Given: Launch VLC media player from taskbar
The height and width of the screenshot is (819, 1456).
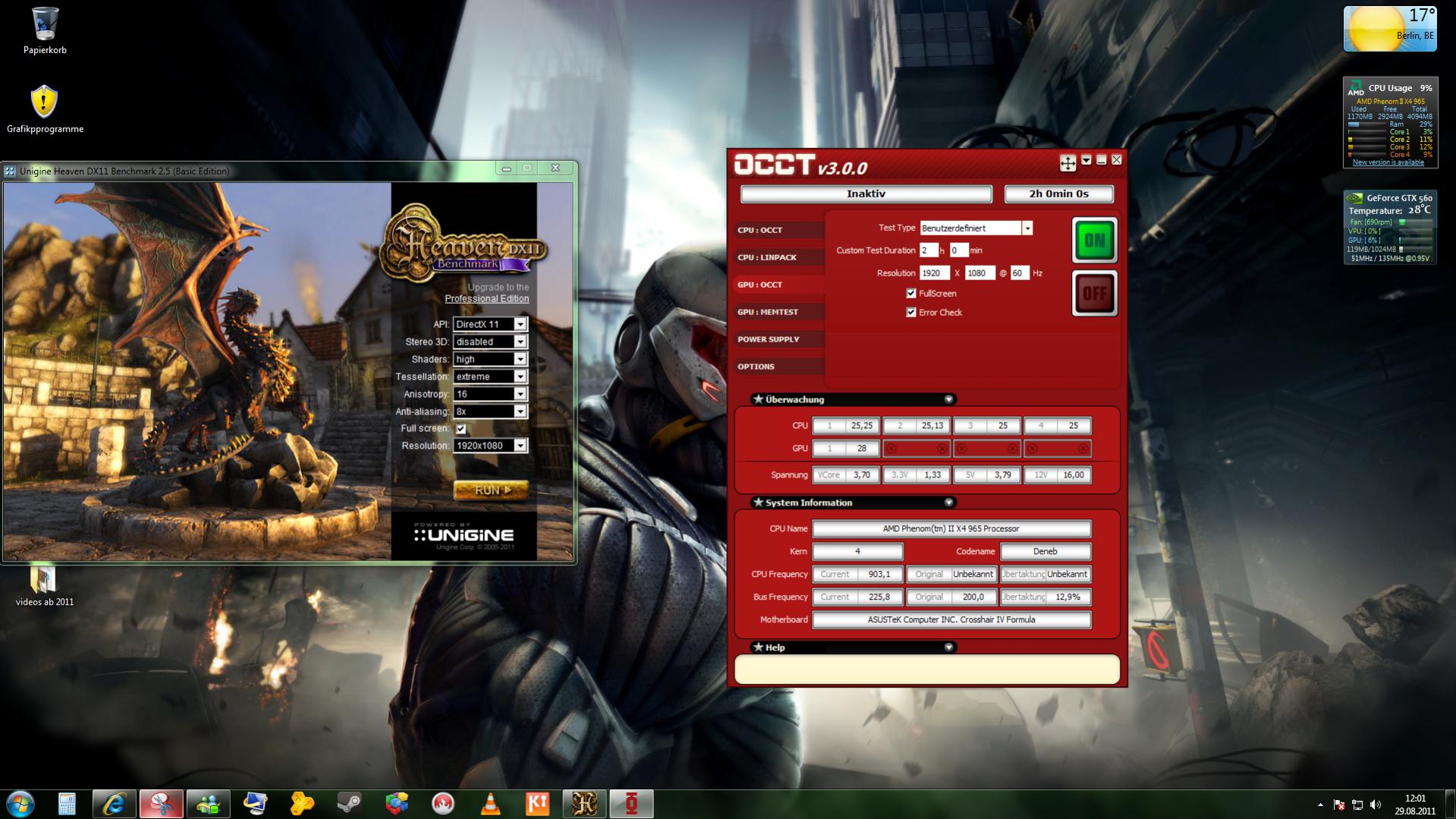Looking at the screenshot, I should tap(490, 804).
